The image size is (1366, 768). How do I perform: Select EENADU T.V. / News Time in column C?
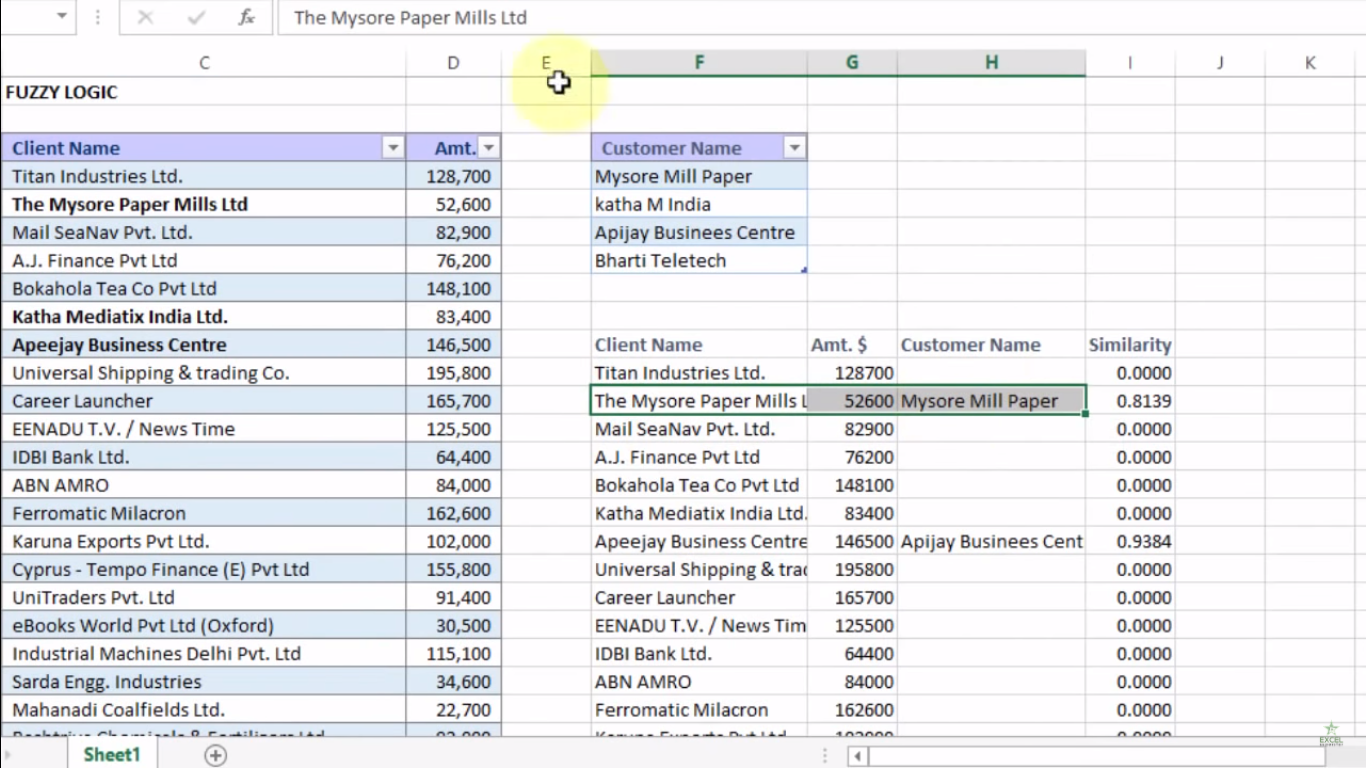[204, 429]
